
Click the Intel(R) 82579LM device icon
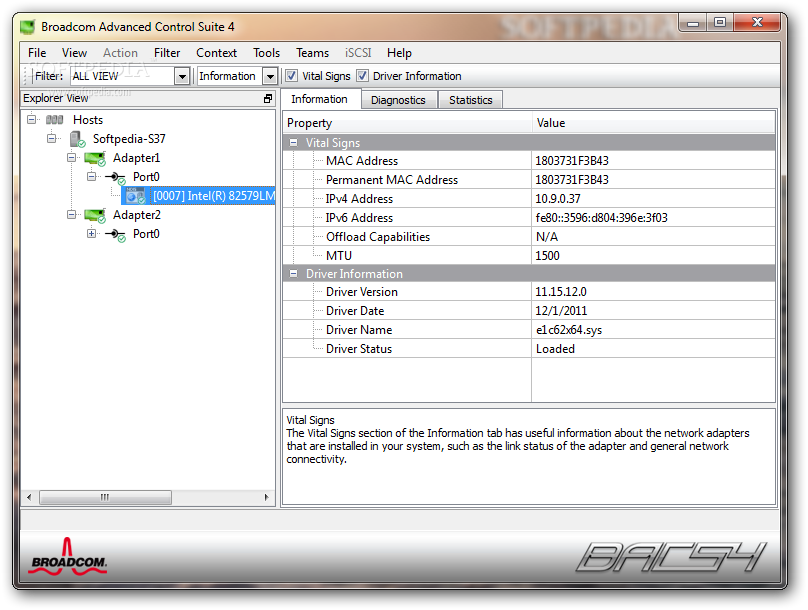click(136, 196)
